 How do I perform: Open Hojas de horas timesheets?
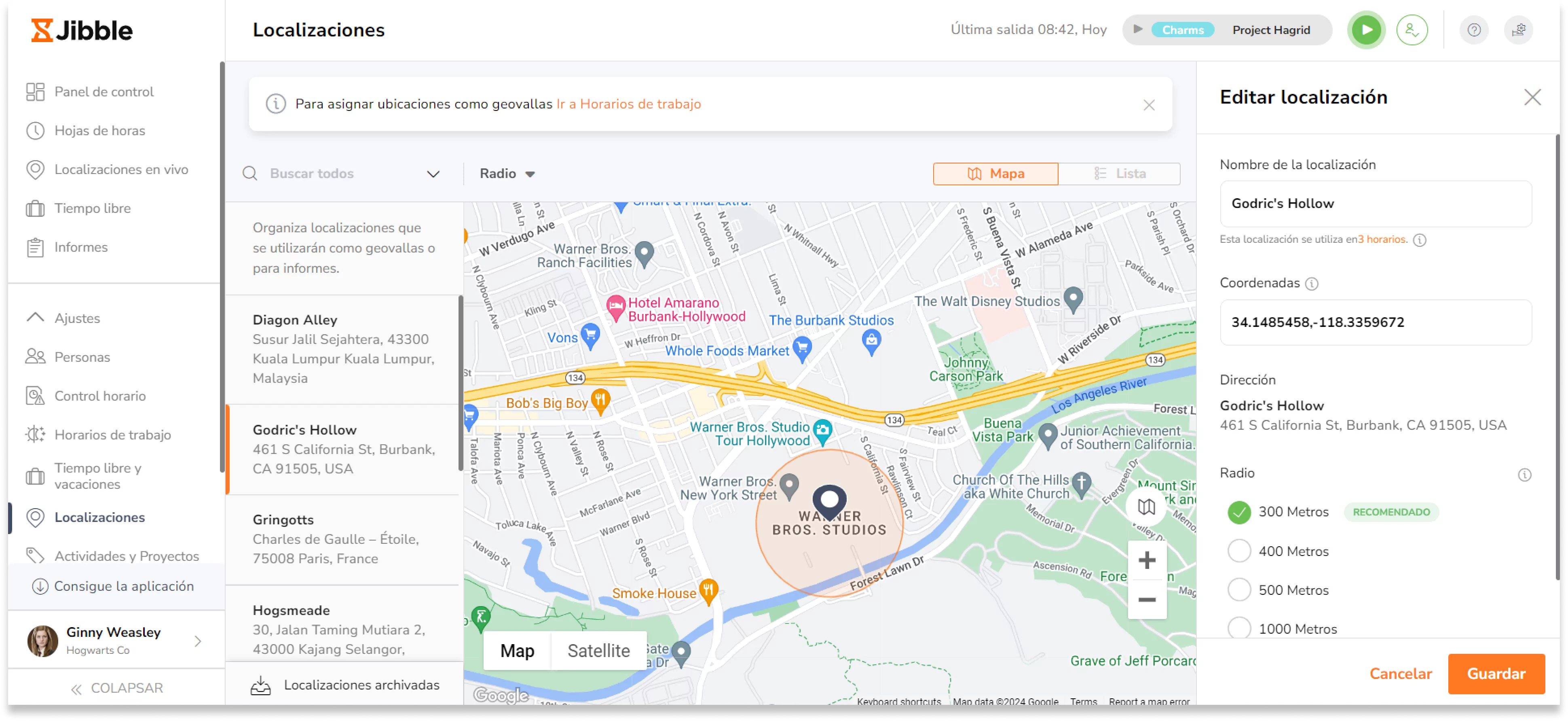click(x=100, y=130)
